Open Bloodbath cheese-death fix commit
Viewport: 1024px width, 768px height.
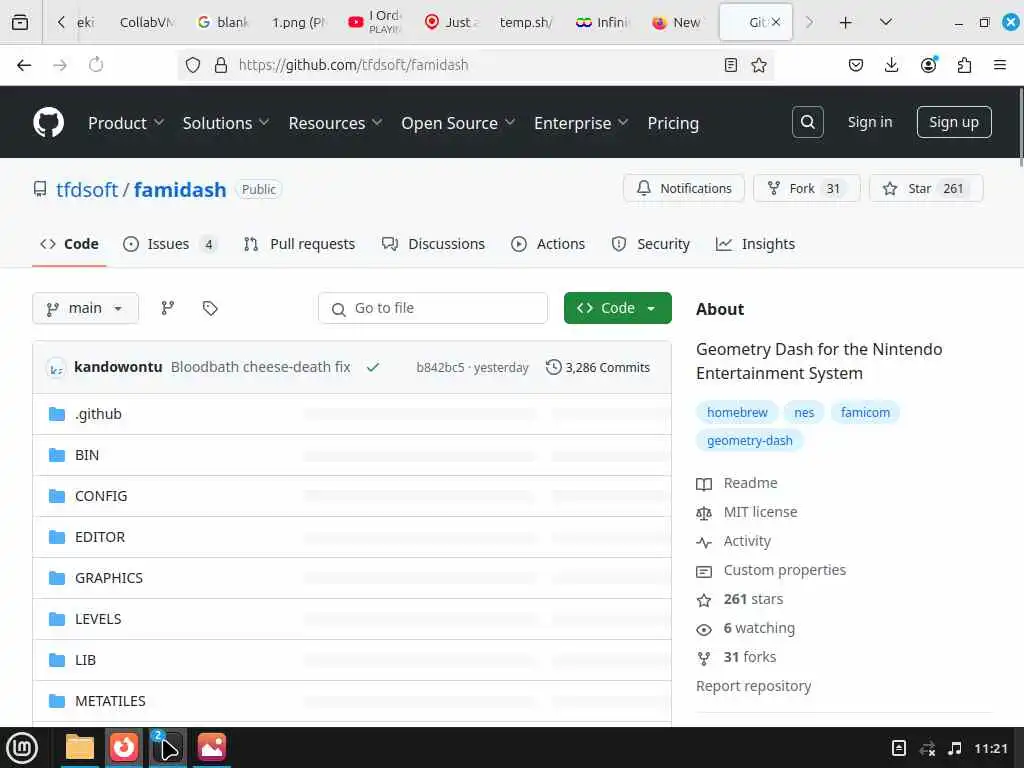coord(261,367)
